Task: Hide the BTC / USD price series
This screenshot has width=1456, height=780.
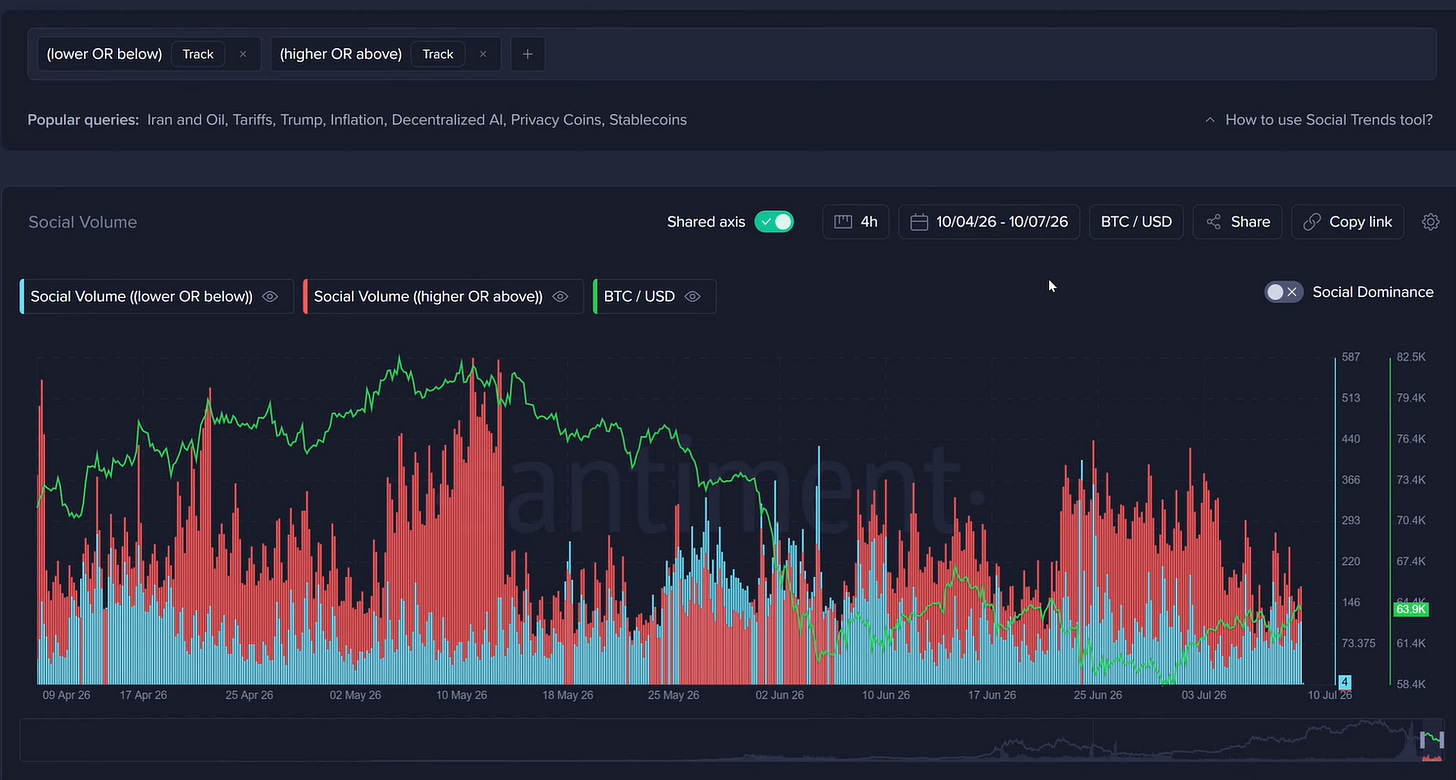Action: tap(693, 297)
